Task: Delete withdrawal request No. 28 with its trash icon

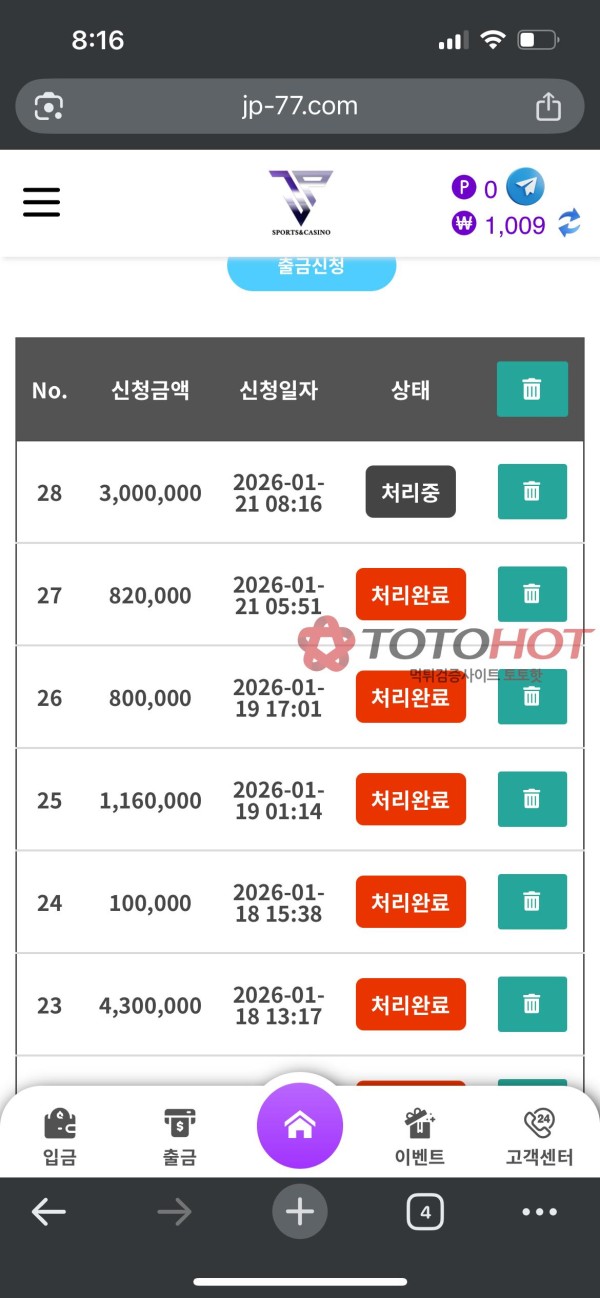Action: point(532,492)
